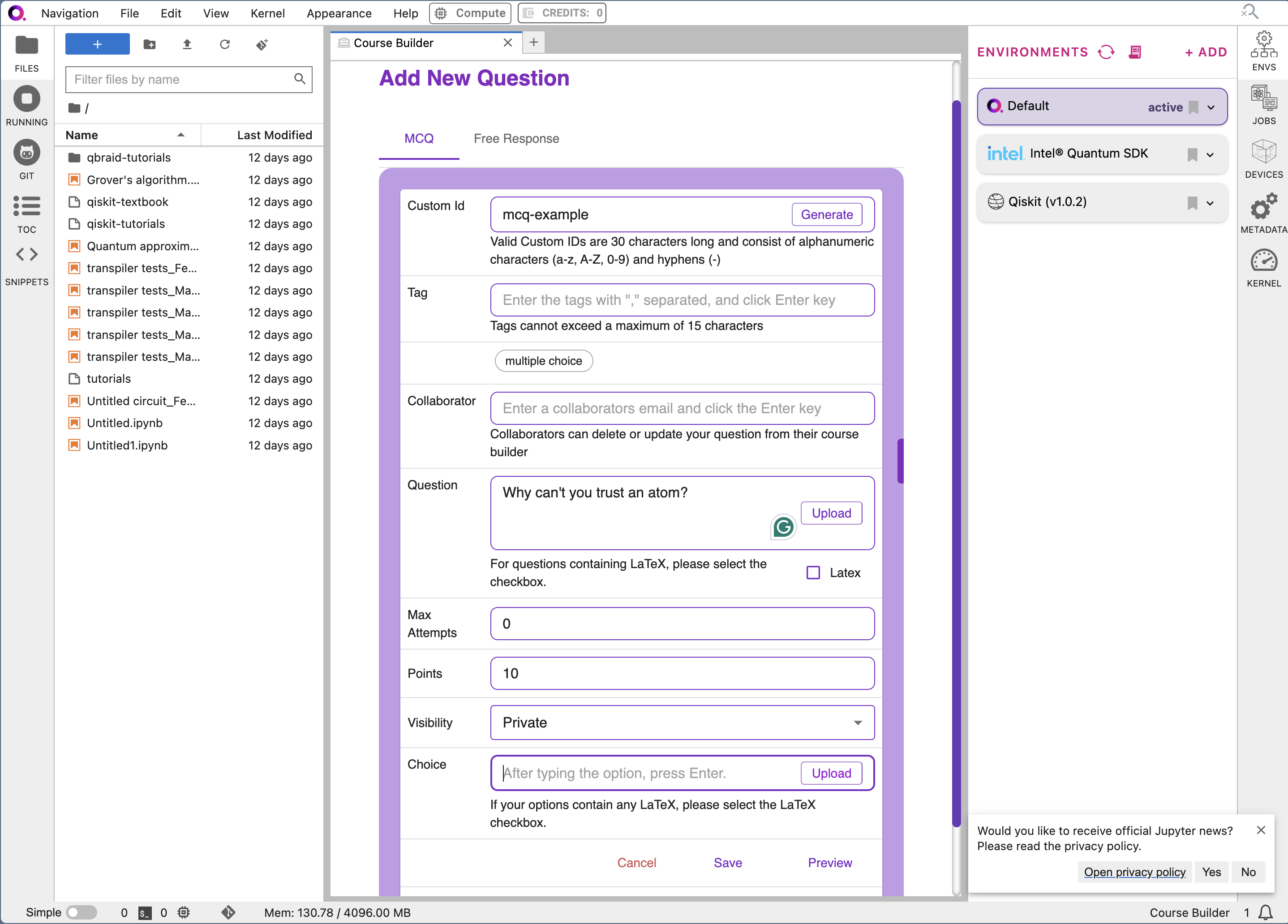The width and height of the screenshot is (1288, 924).
Task: Open the ENVS panel on right sidebar
Action: 1263,51
